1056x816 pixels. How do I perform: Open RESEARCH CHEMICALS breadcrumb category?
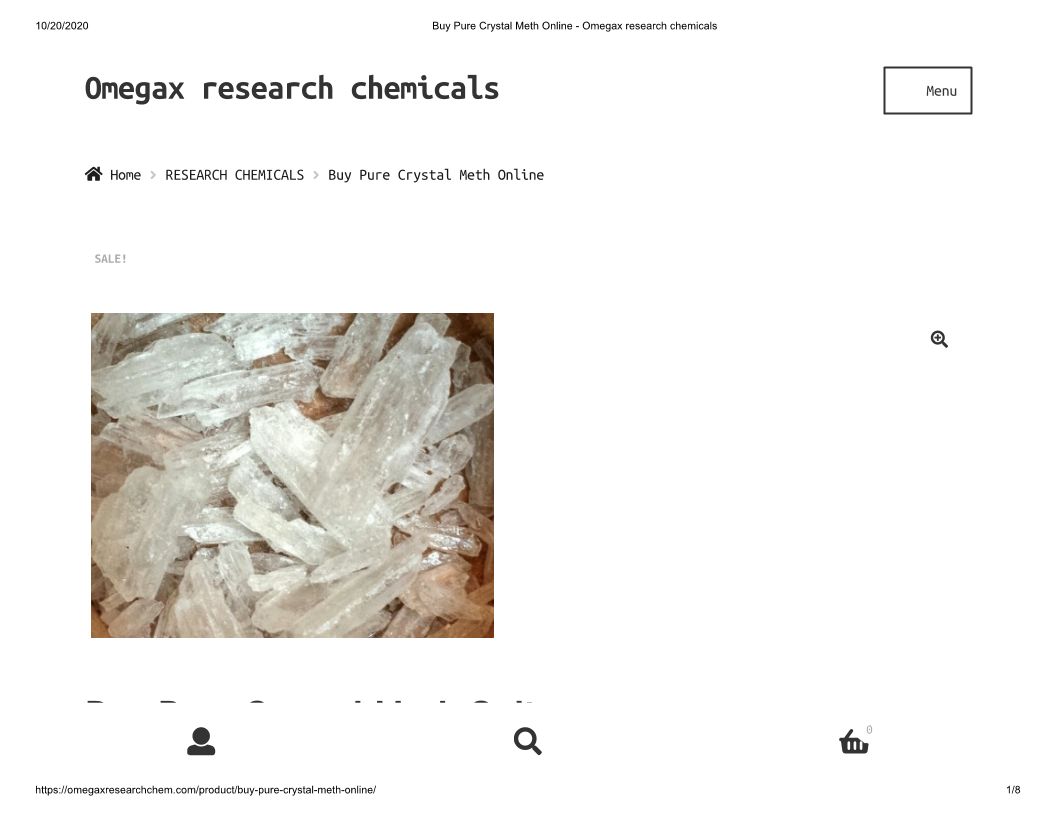(x=234, y=175)
